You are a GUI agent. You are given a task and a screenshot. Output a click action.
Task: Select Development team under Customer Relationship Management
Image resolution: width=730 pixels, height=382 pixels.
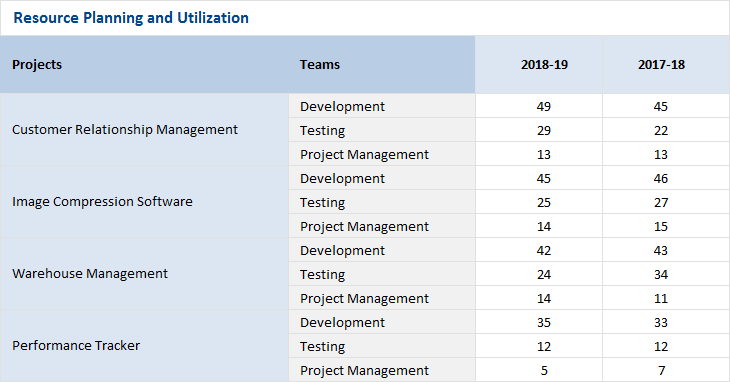point(382,106)
